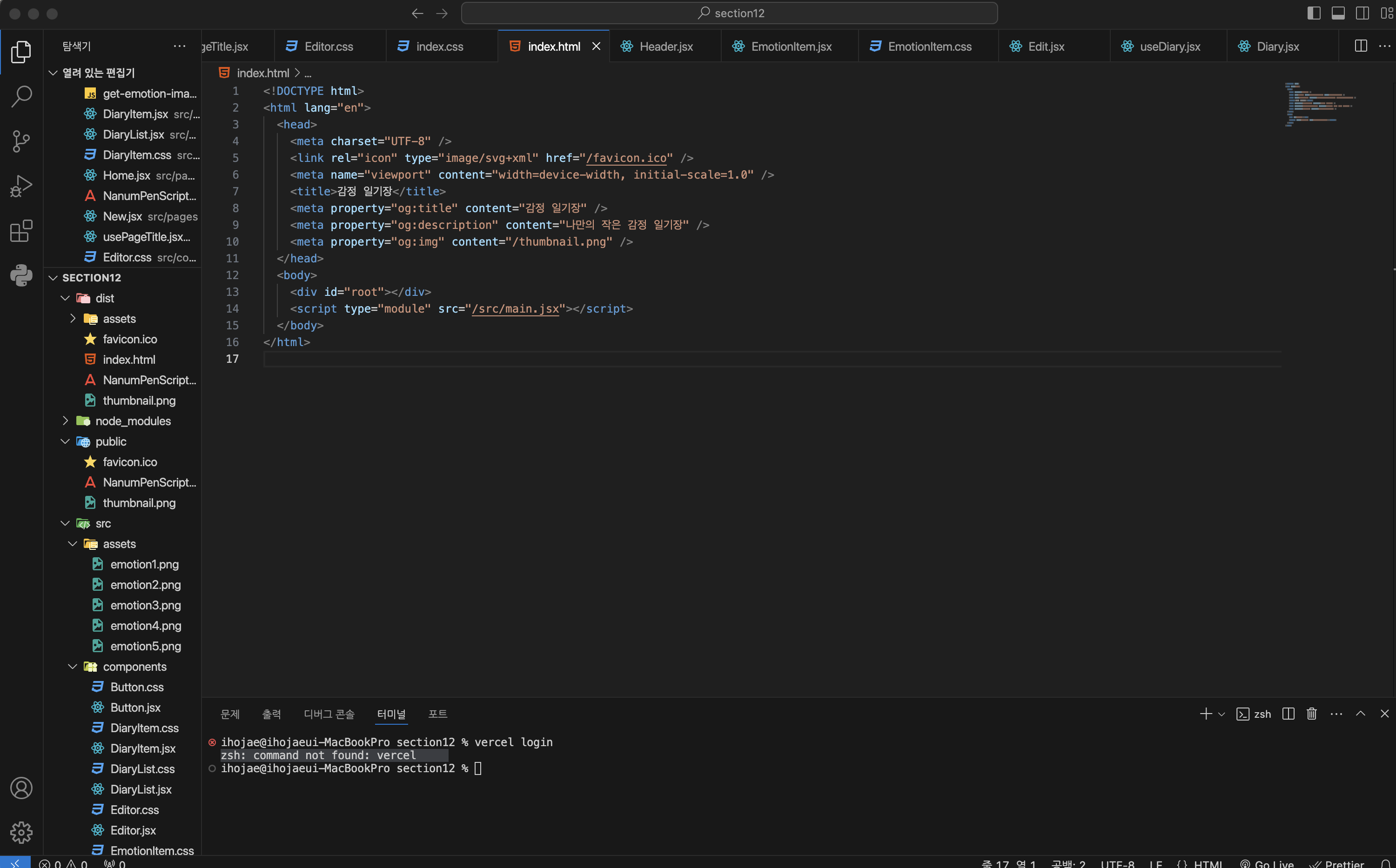The height and width of the screenshot is (868, 1396).
Task: Switch to the Editor.css tab
Action: click(329, 46)
